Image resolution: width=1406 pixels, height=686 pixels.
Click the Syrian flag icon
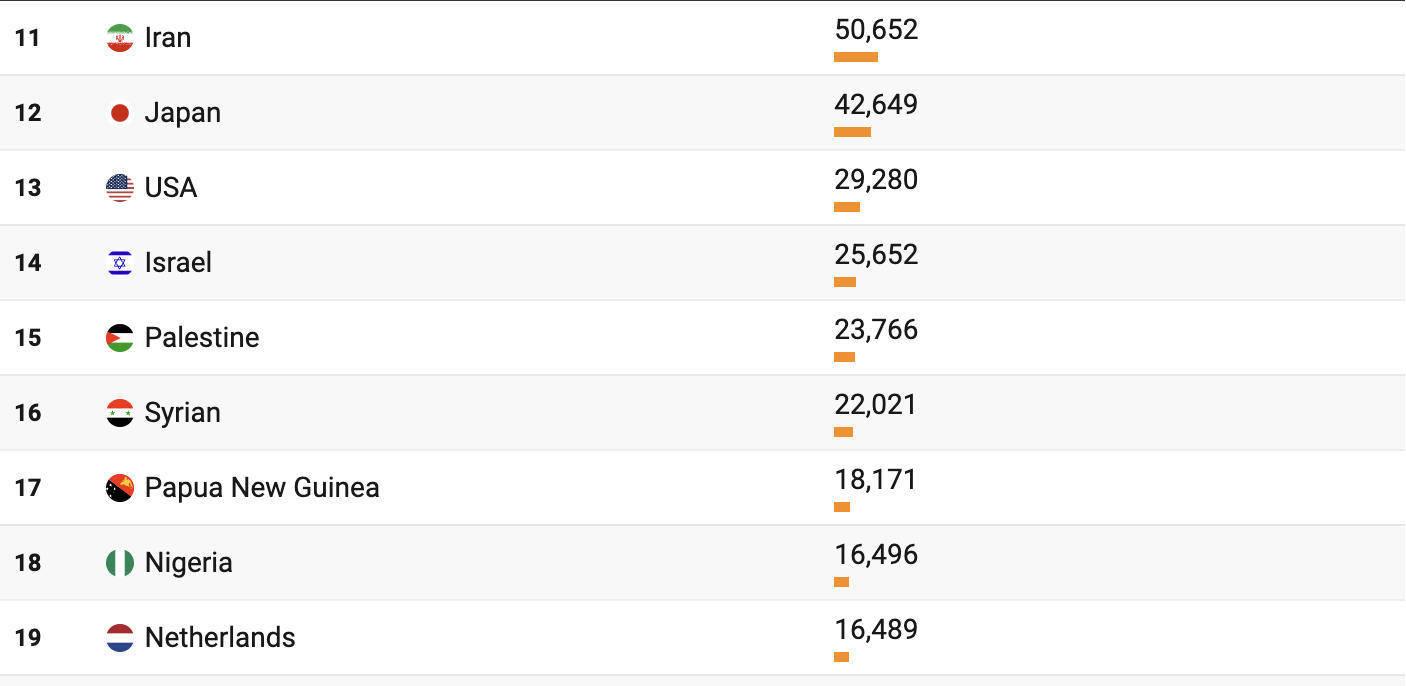pos(120,413)
